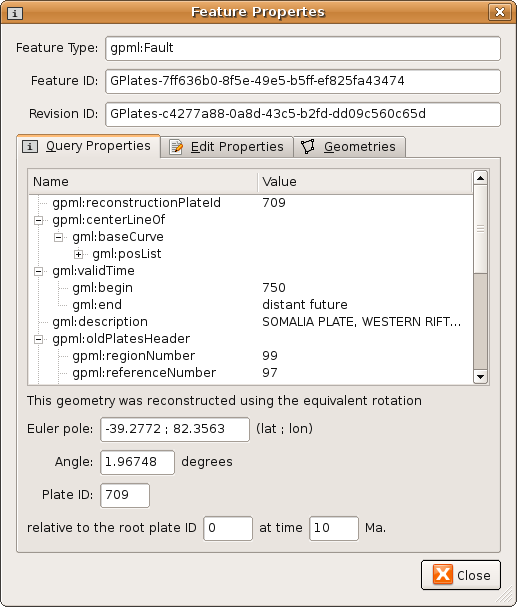Image resolution: width=517 pixels, height=607 pixels.
Task: Click the Euler pole value field
Action: (175, 429)
